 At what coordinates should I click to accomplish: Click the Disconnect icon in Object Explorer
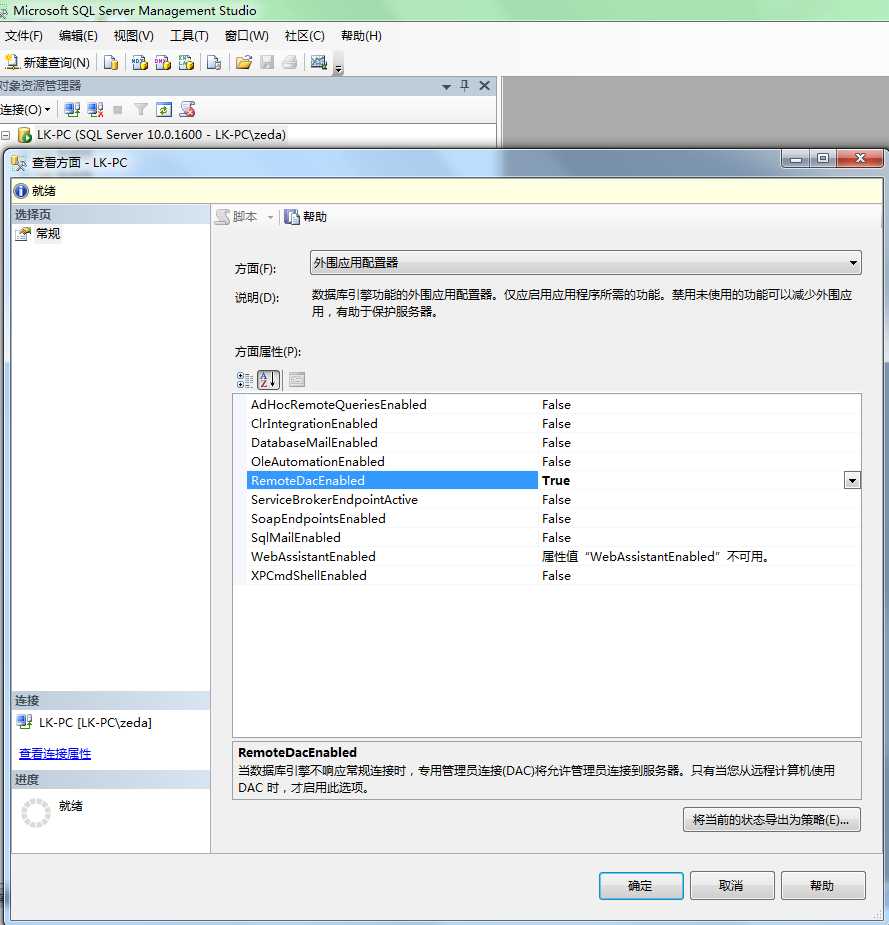click(x=95, y=110)
